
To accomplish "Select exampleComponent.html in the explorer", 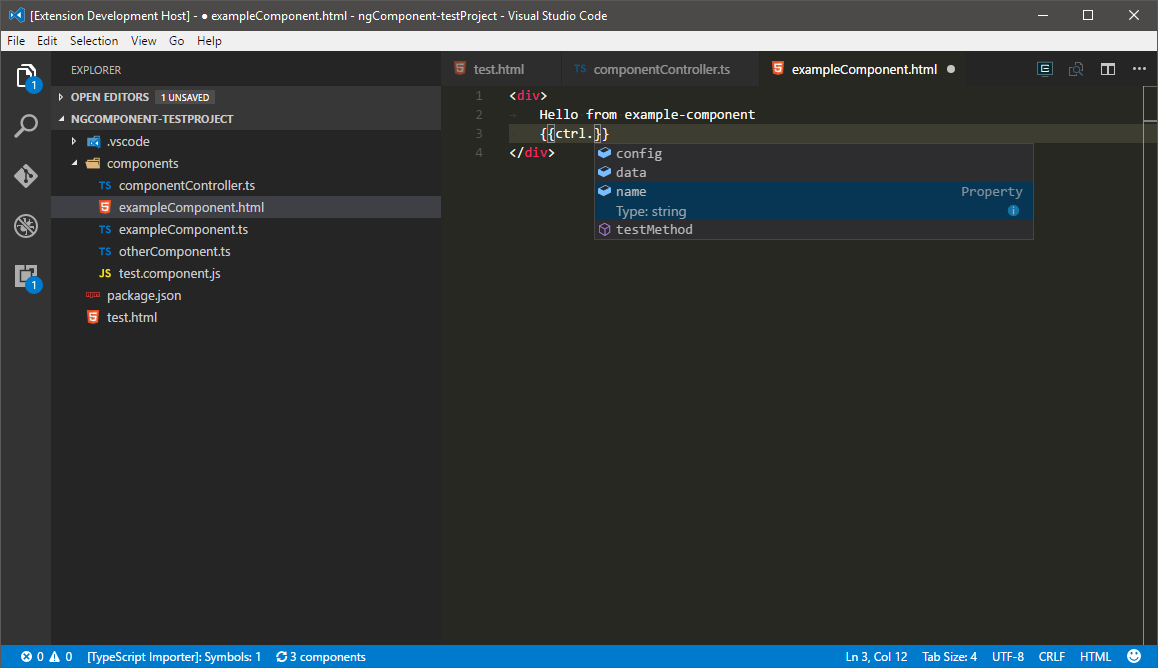I will 246,207.
